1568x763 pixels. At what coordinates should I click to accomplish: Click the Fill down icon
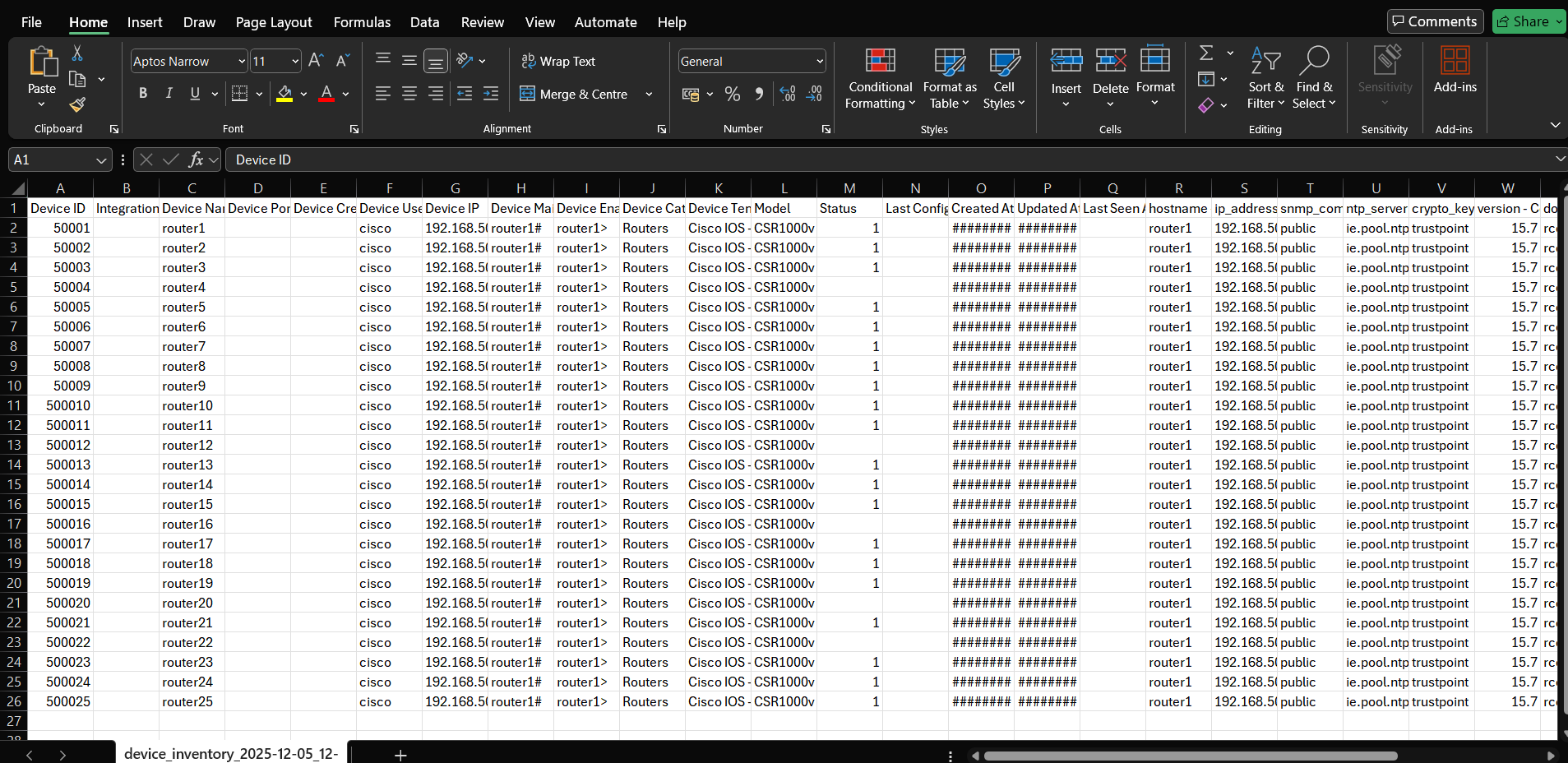1206,79
